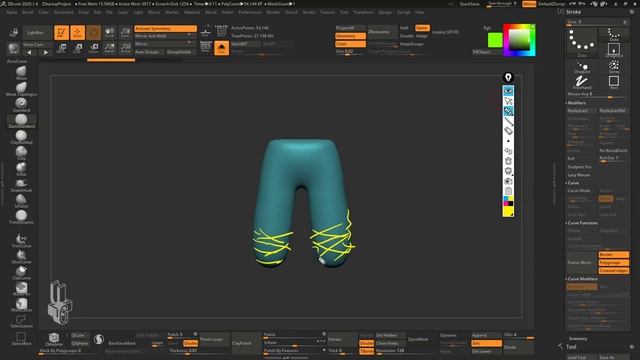Pick the overlay toolbar cursor tool
This screenshot has height=360, width=640.
point(508,101)
